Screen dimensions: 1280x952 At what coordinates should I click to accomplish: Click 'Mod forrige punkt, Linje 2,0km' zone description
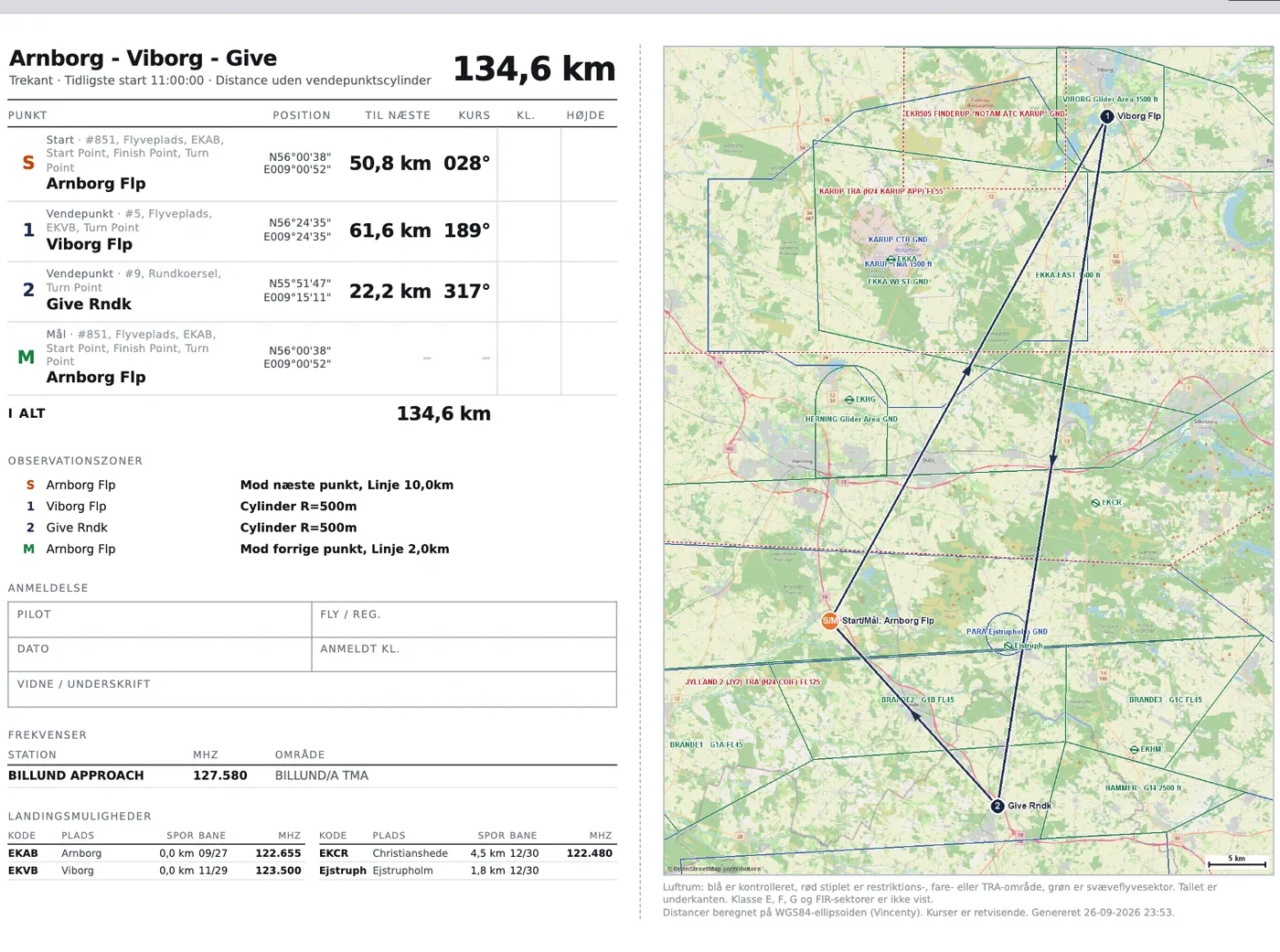click(345, 549)
